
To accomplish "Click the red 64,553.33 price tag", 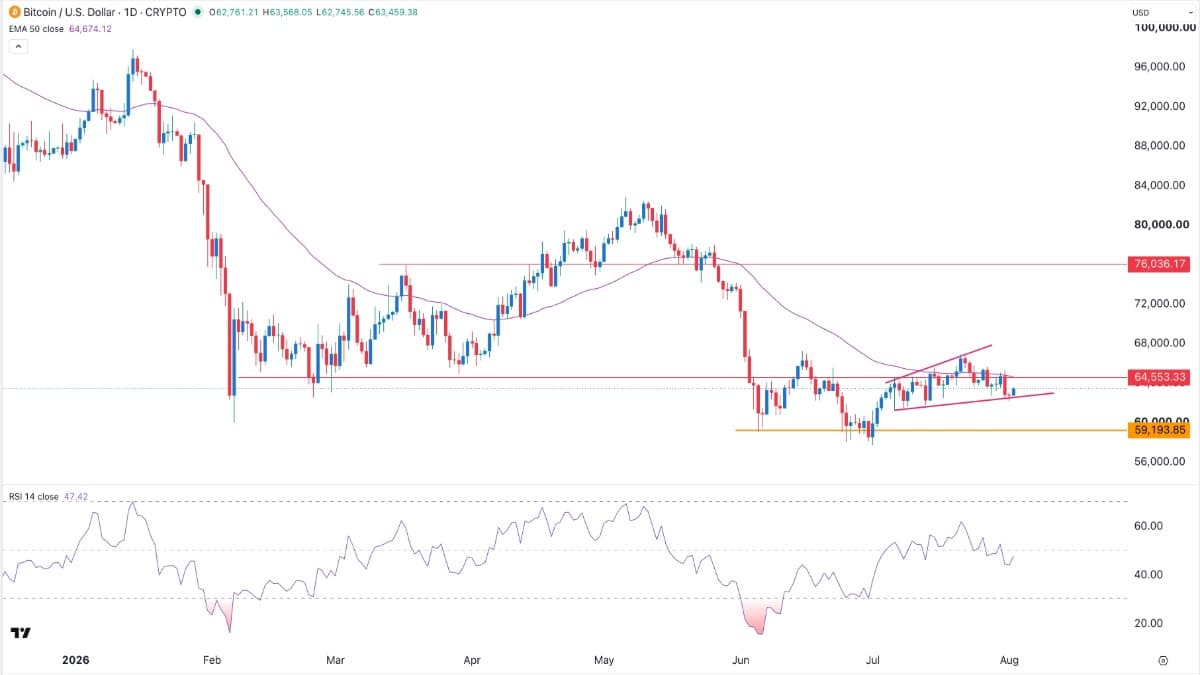I will coord(1159,377).
